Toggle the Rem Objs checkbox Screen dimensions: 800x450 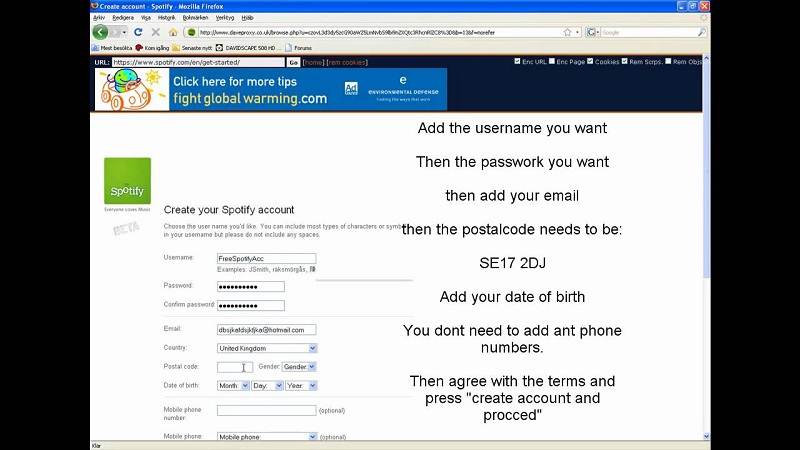click(x=668, y=61)
